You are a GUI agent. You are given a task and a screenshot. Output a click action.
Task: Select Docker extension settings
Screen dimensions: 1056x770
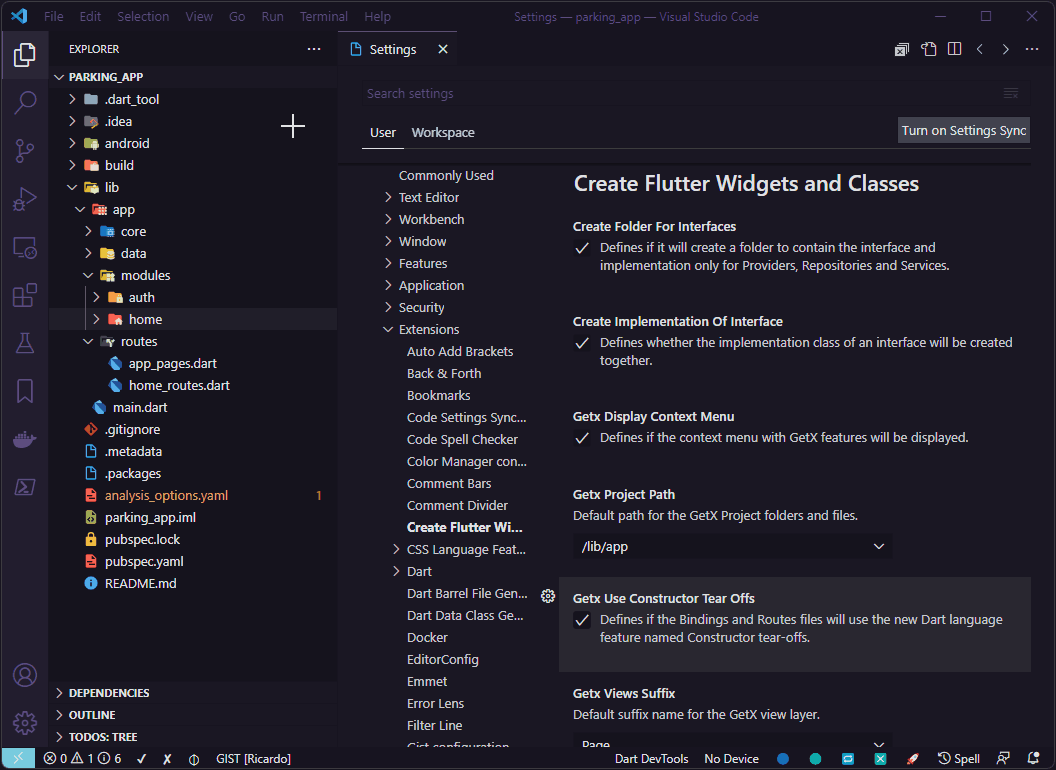click(427, 637)
